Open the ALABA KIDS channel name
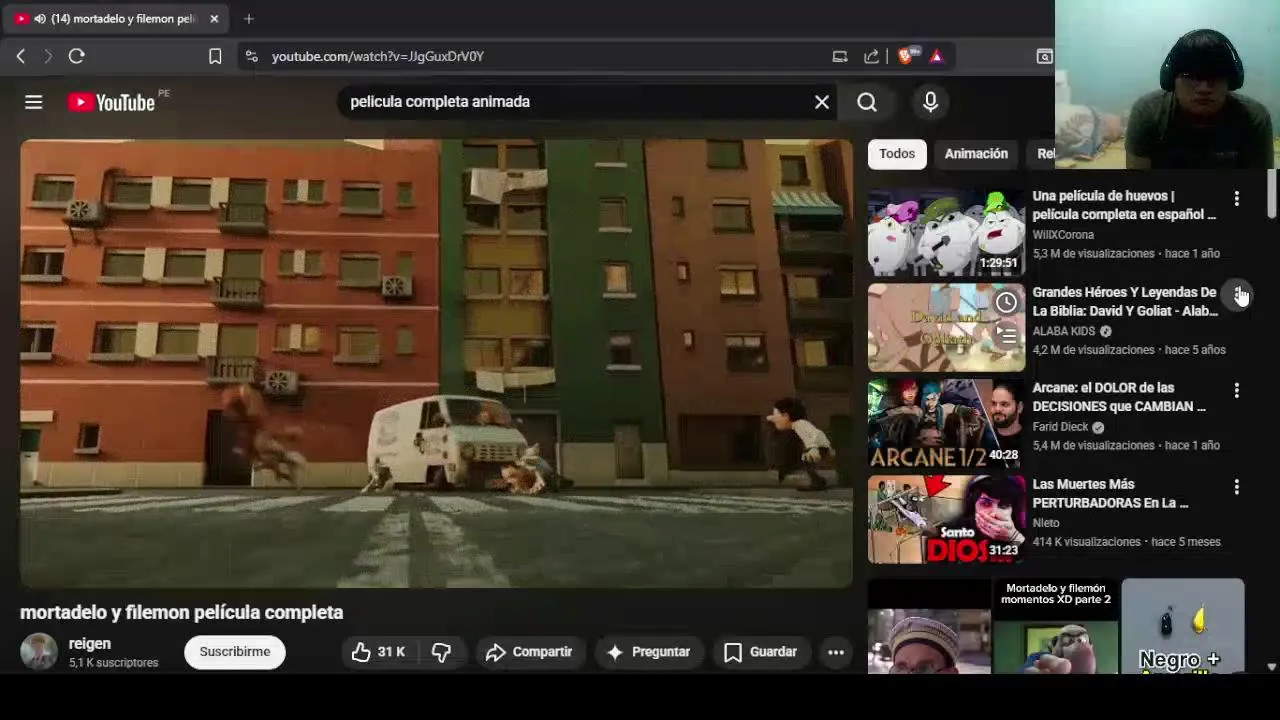The height and width of the screenshot is (720, 1280). [1064, 331]
